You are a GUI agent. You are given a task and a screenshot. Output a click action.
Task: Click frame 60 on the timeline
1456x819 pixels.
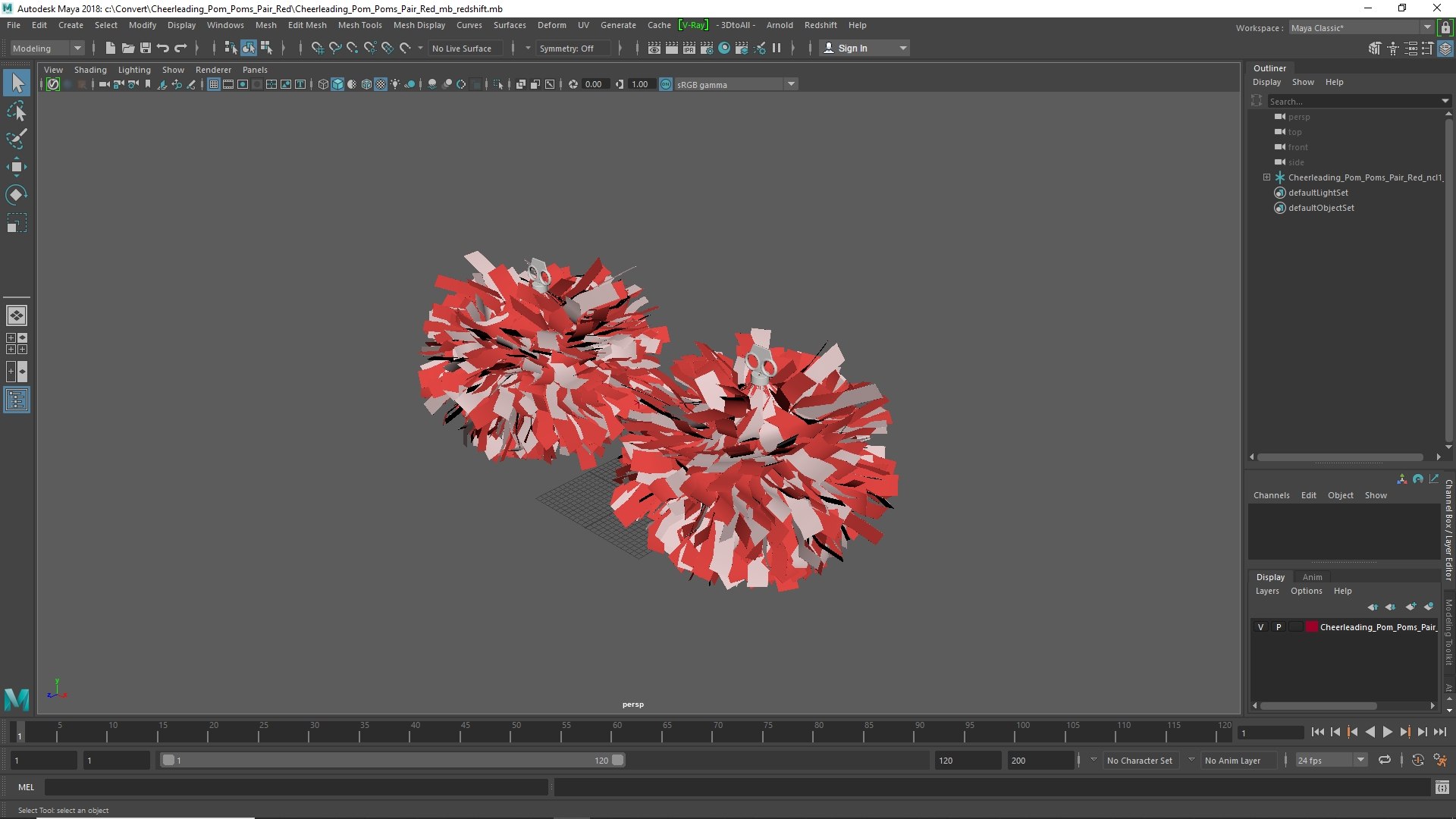tap(617, 732)
